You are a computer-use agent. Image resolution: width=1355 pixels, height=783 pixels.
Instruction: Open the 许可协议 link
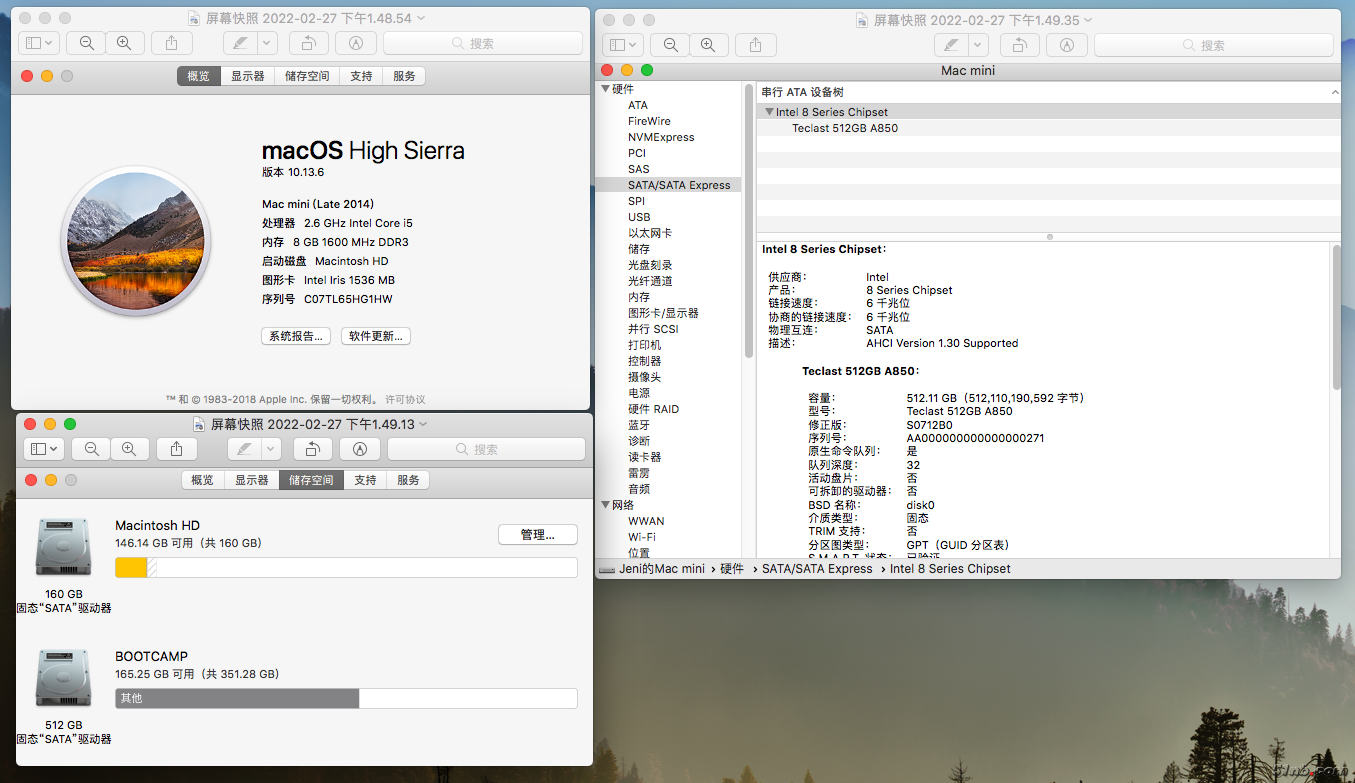pyautogui.click(x=405, y=399)
